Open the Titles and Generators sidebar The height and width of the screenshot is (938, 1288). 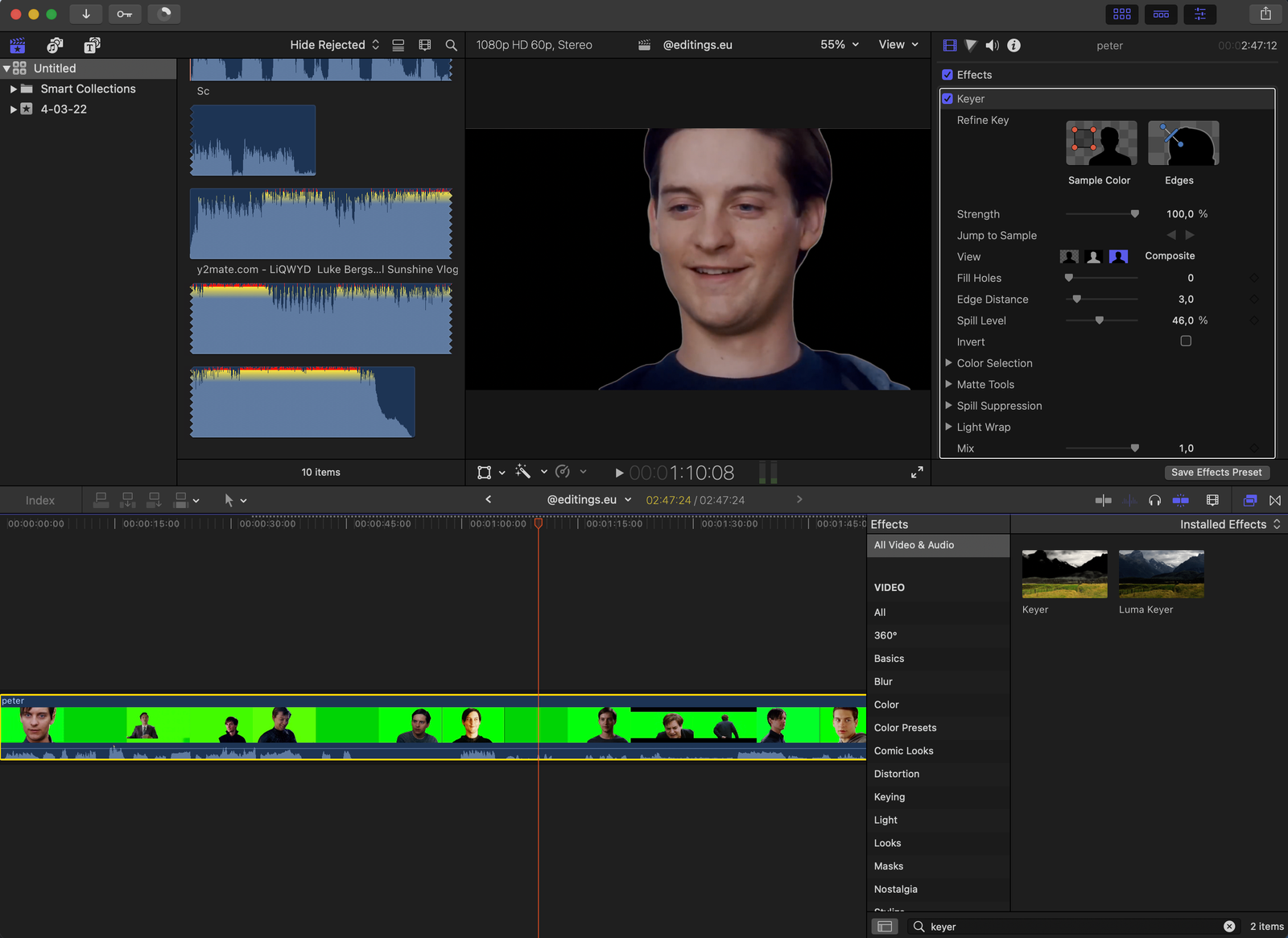pyautogui.click(x=92, y=45)
